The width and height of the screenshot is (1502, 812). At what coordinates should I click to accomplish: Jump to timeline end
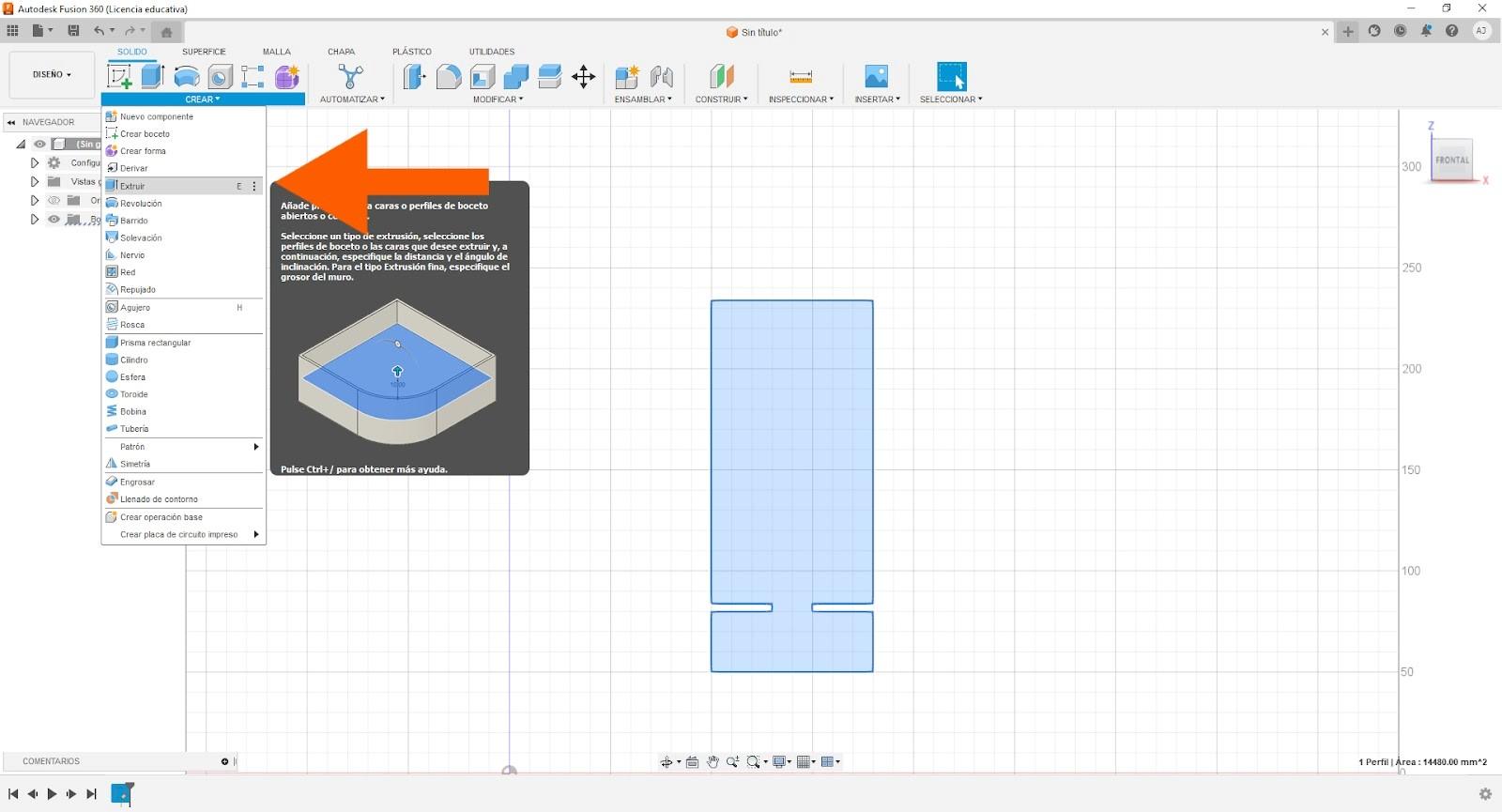(91, 794)
